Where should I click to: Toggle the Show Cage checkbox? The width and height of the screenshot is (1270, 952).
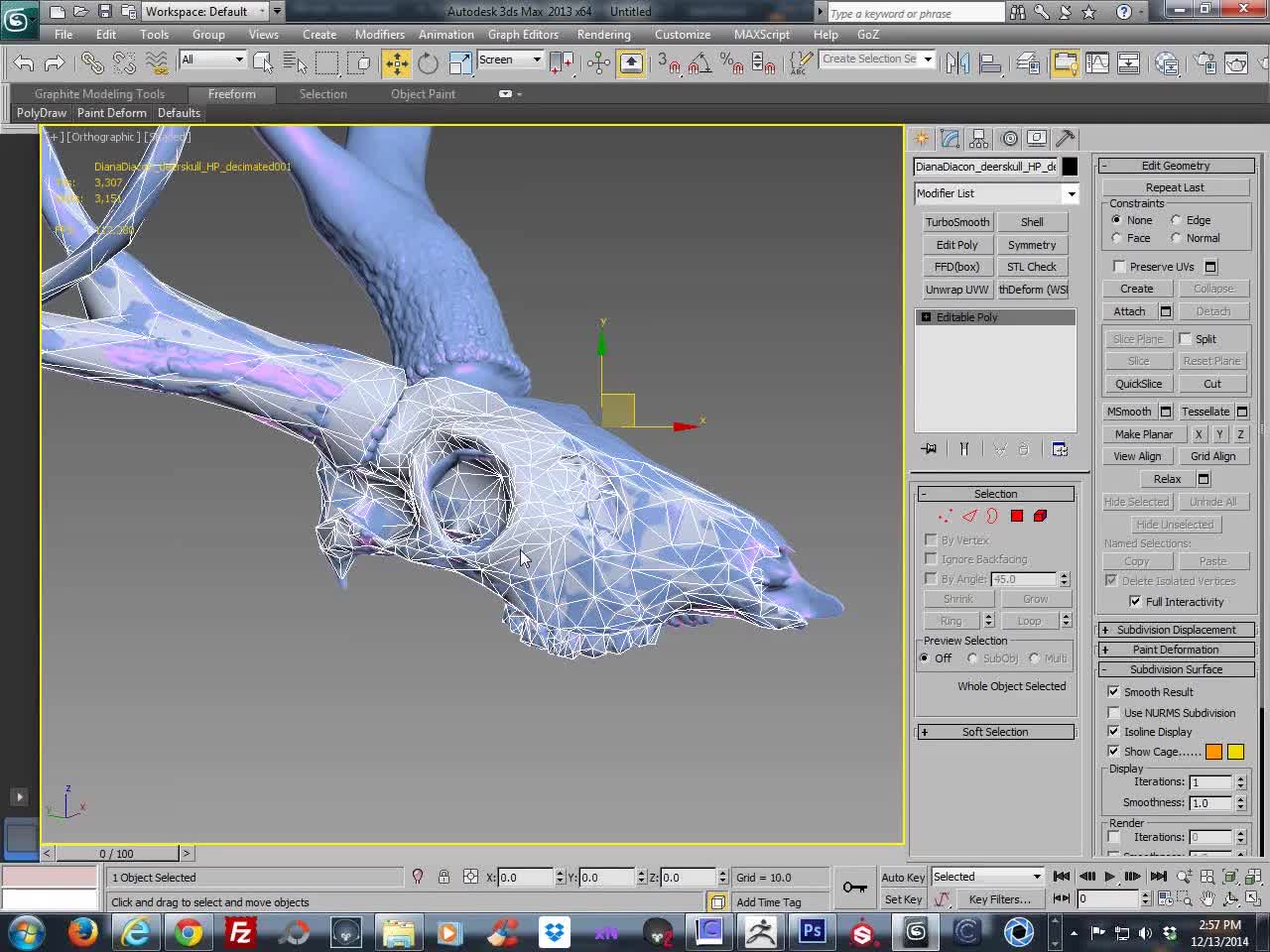[x=1113, y=751]
